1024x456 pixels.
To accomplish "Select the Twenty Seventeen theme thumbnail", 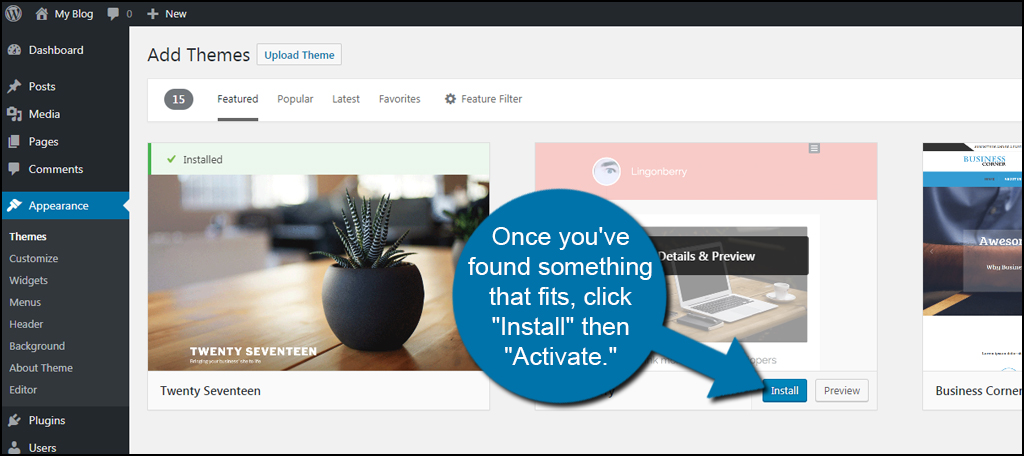I will coord(319,272).
